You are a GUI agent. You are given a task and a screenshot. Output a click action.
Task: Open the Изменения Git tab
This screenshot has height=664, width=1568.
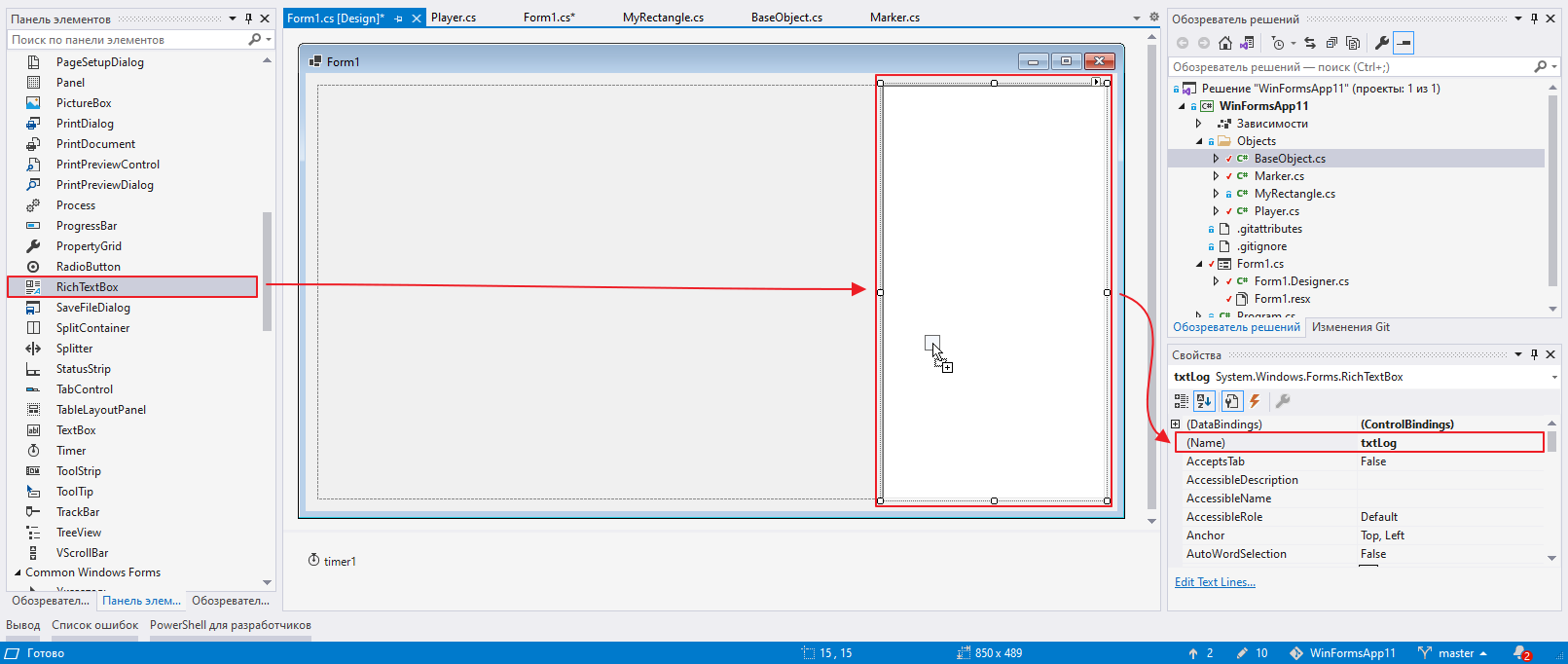pos(1350,327)
